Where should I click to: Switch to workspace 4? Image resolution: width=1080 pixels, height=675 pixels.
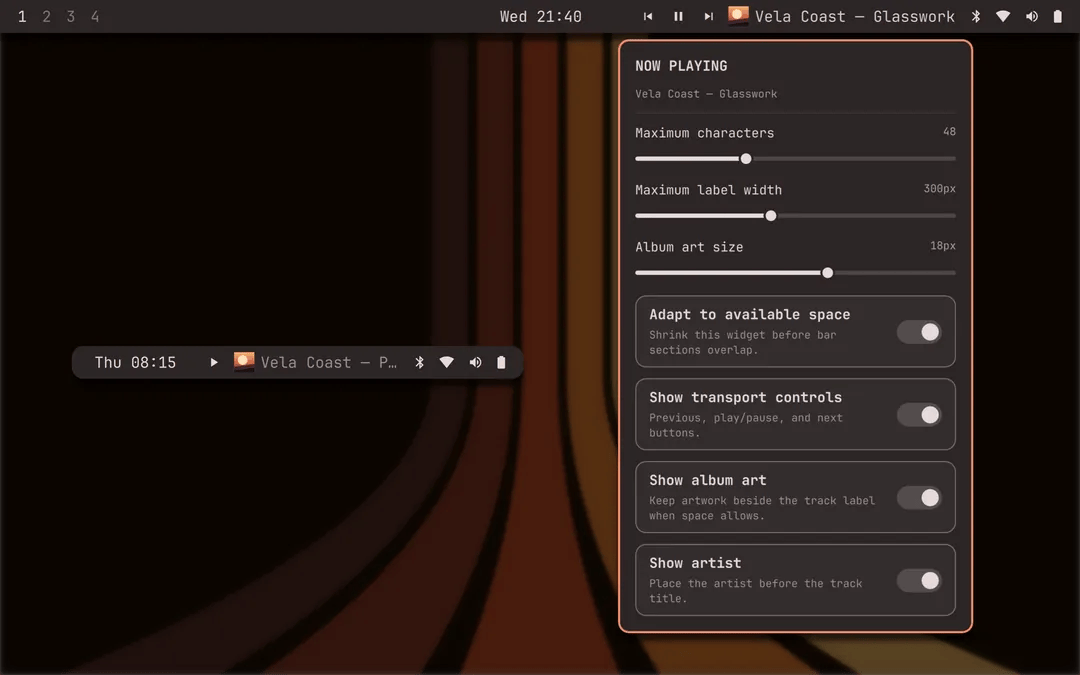click(x=95, y=17)
